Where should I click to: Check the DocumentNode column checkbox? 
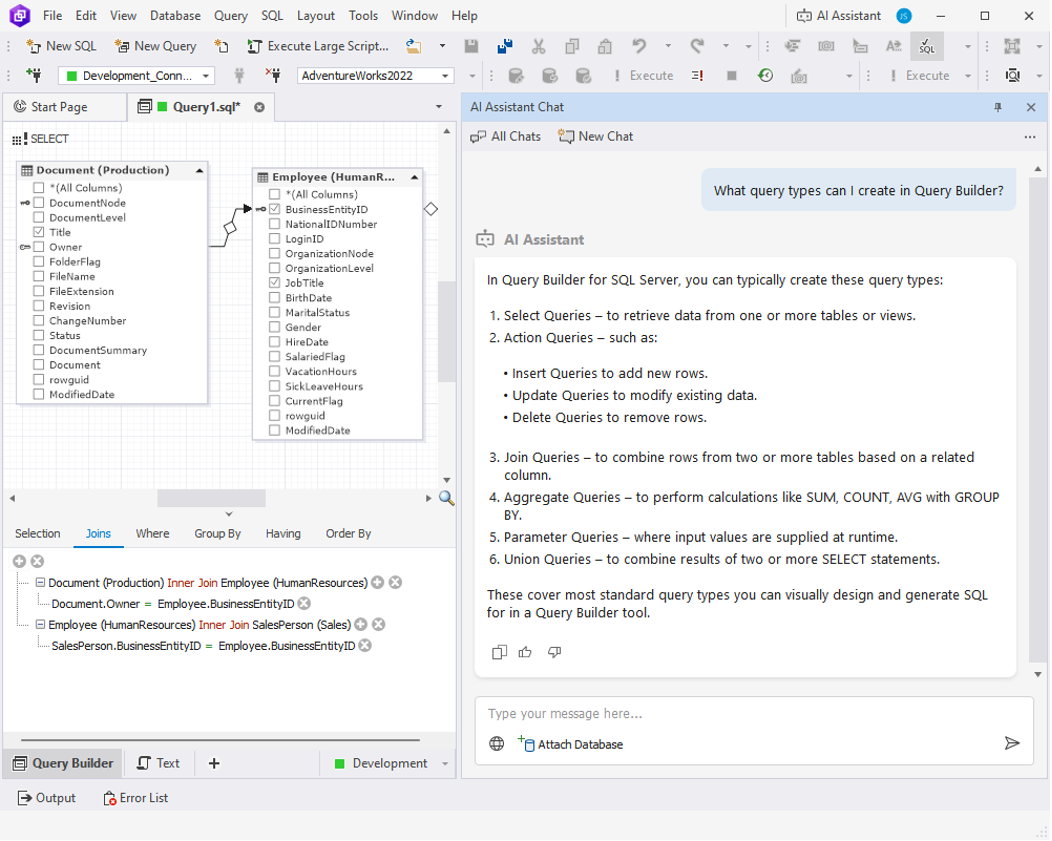tap(39, 203)
